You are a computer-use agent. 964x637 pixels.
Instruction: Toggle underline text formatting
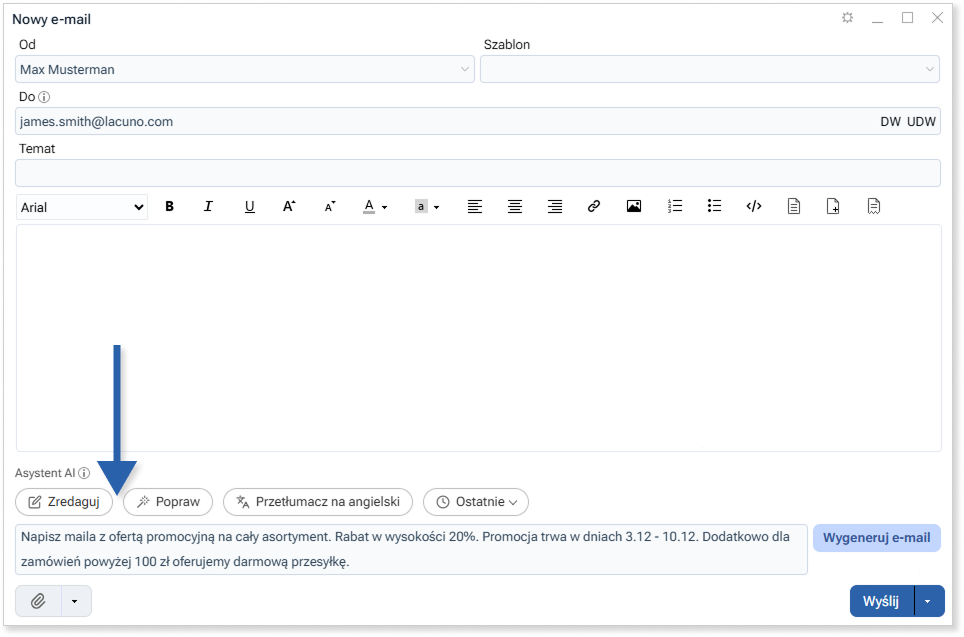pyautogui.click(x=249, y=207)
